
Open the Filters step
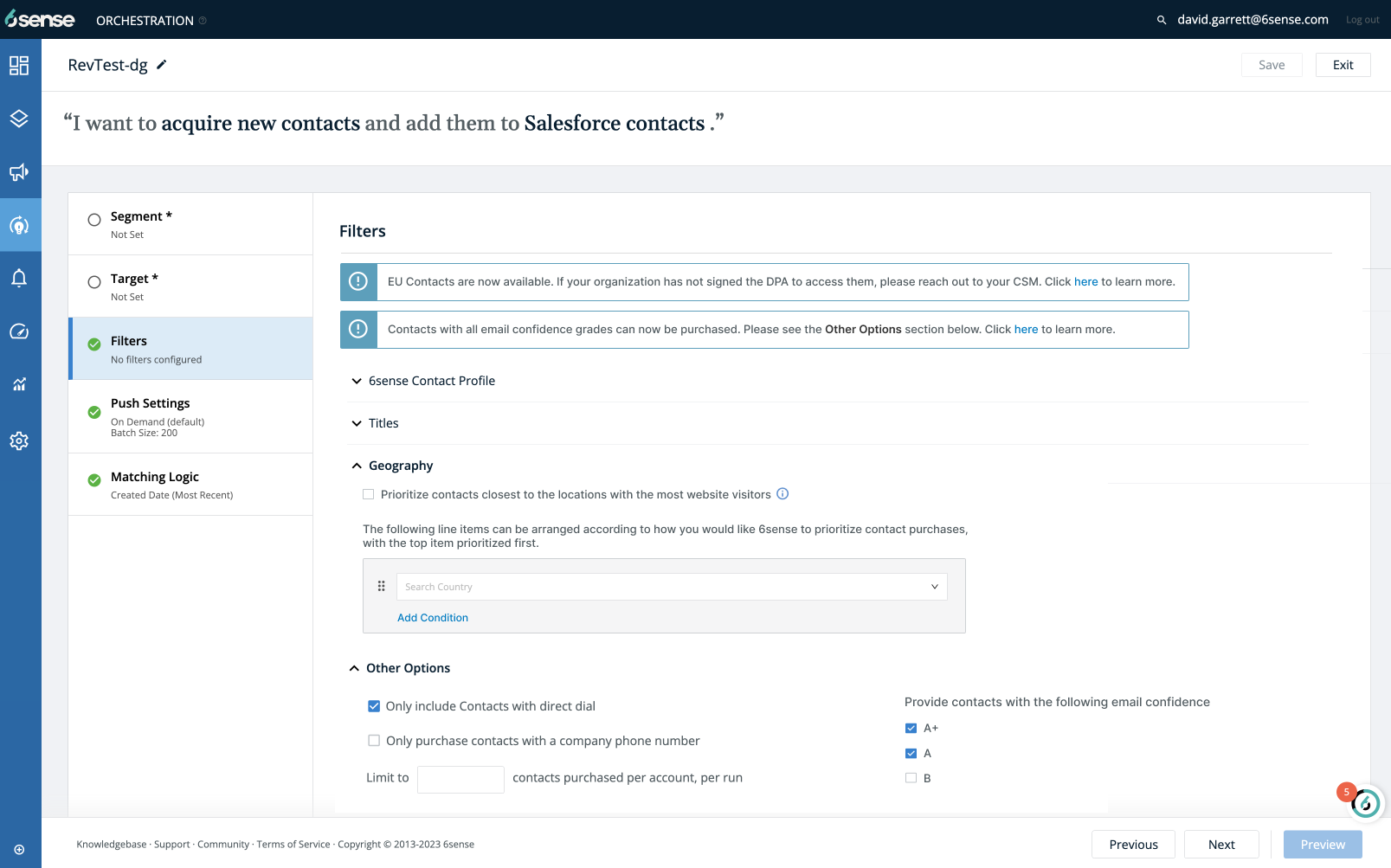(x=190, y=349)
